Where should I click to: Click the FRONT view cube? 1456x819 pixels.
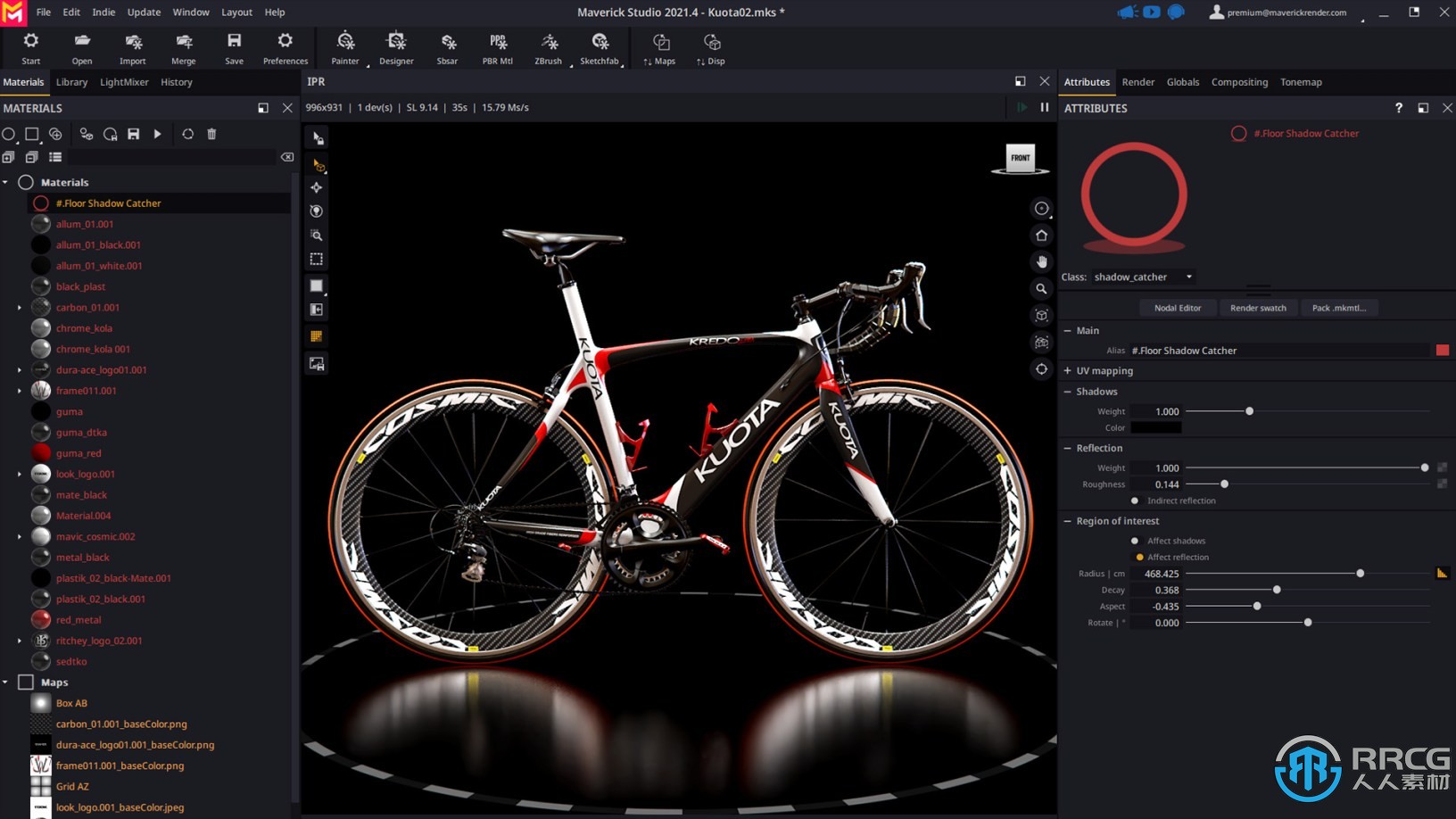point(1021,158)
